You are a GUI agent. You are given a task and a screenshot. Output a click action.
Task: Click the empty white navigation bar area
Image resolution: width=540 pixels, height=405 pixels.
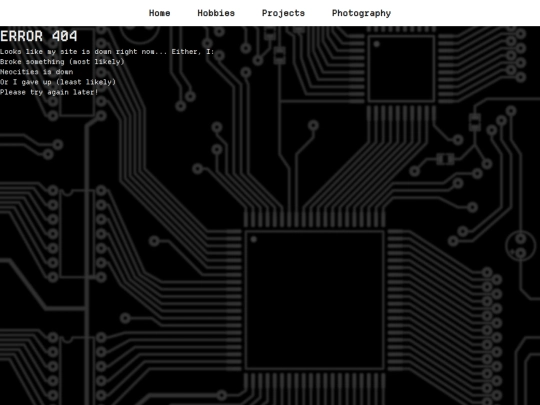click(x=465, y=13)
